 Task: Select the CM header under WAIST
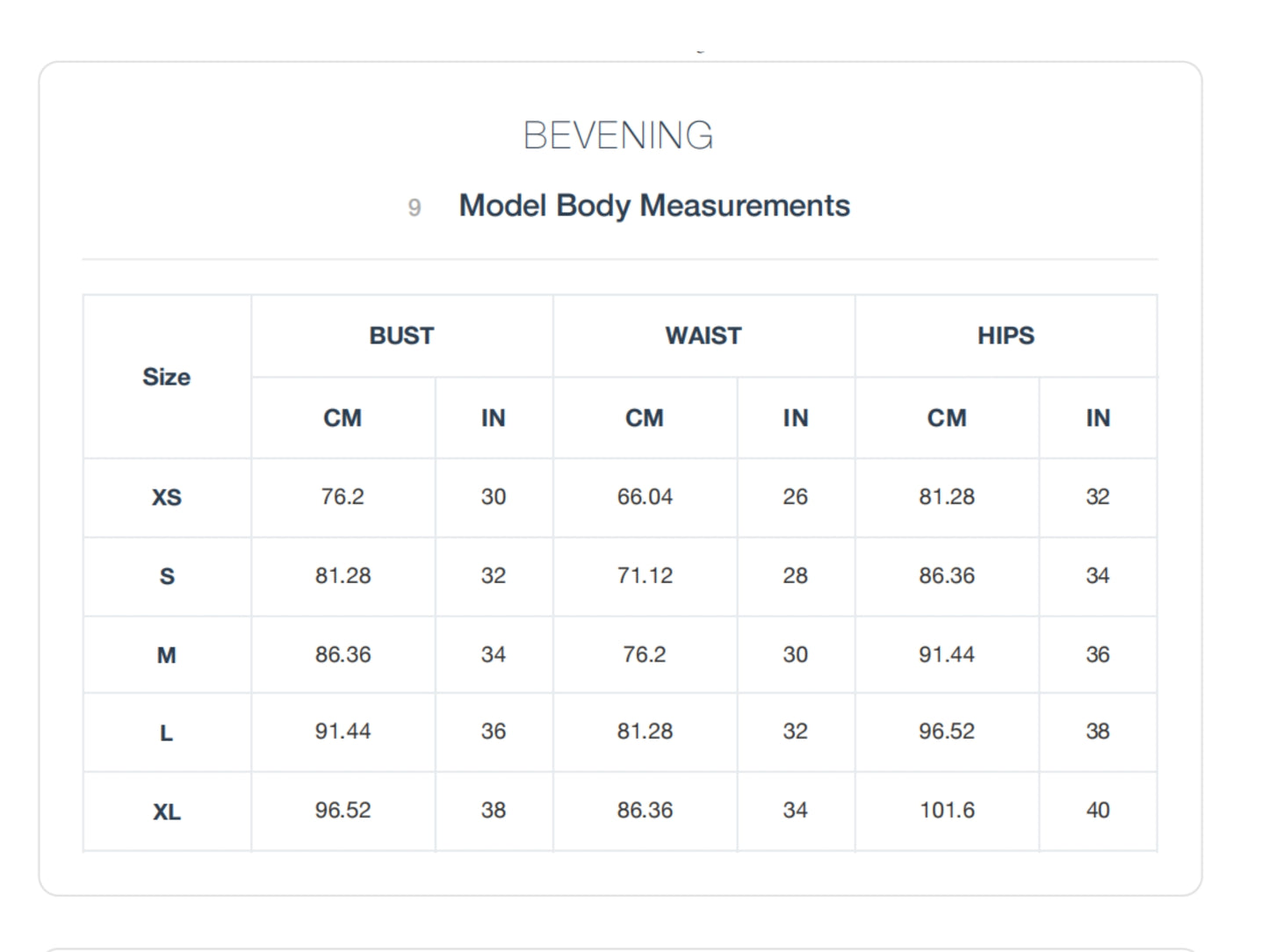click(645, 418)
